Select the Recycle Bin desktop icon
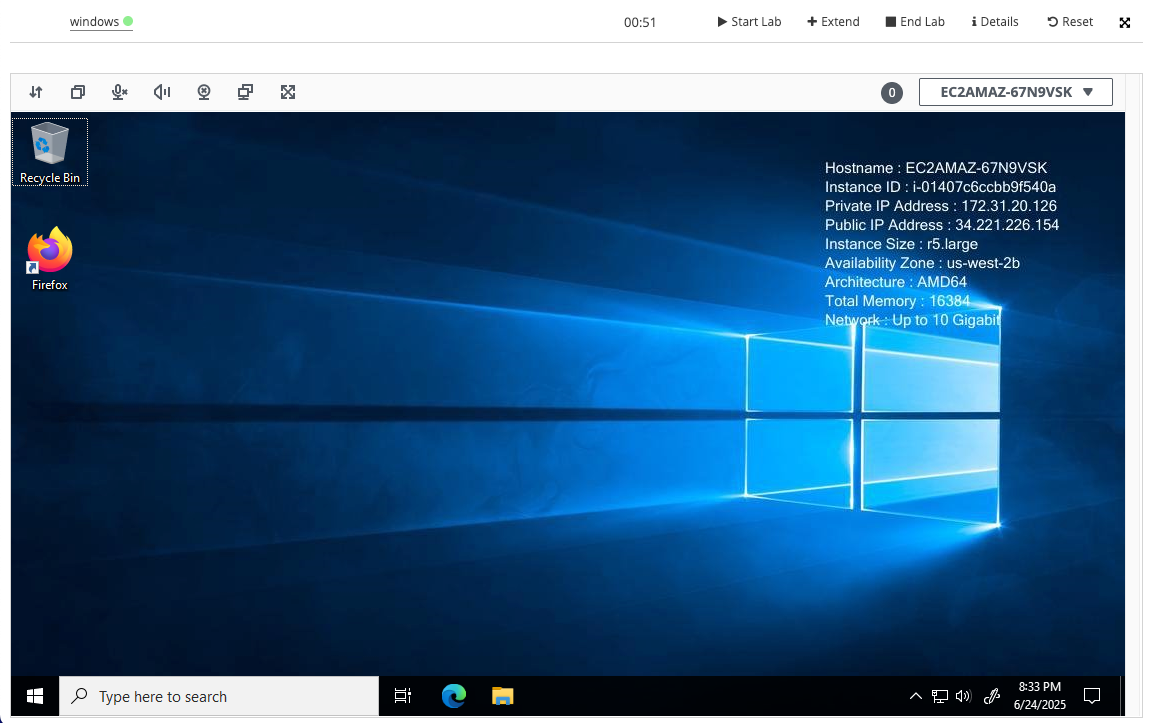 pyautogui.click(x=50, y=152)
